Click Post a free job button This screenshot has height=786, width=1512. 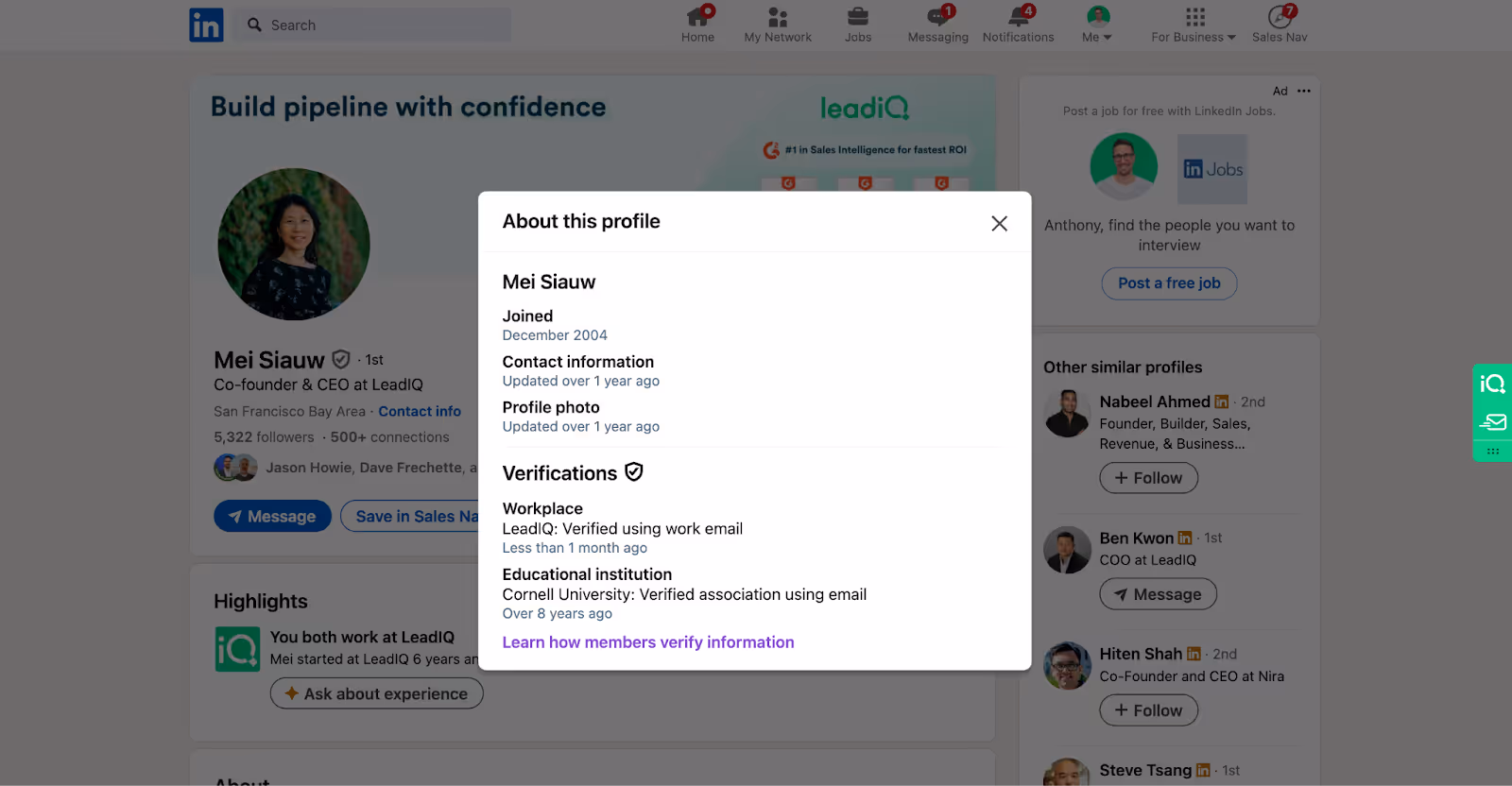tap(1169, 283)
